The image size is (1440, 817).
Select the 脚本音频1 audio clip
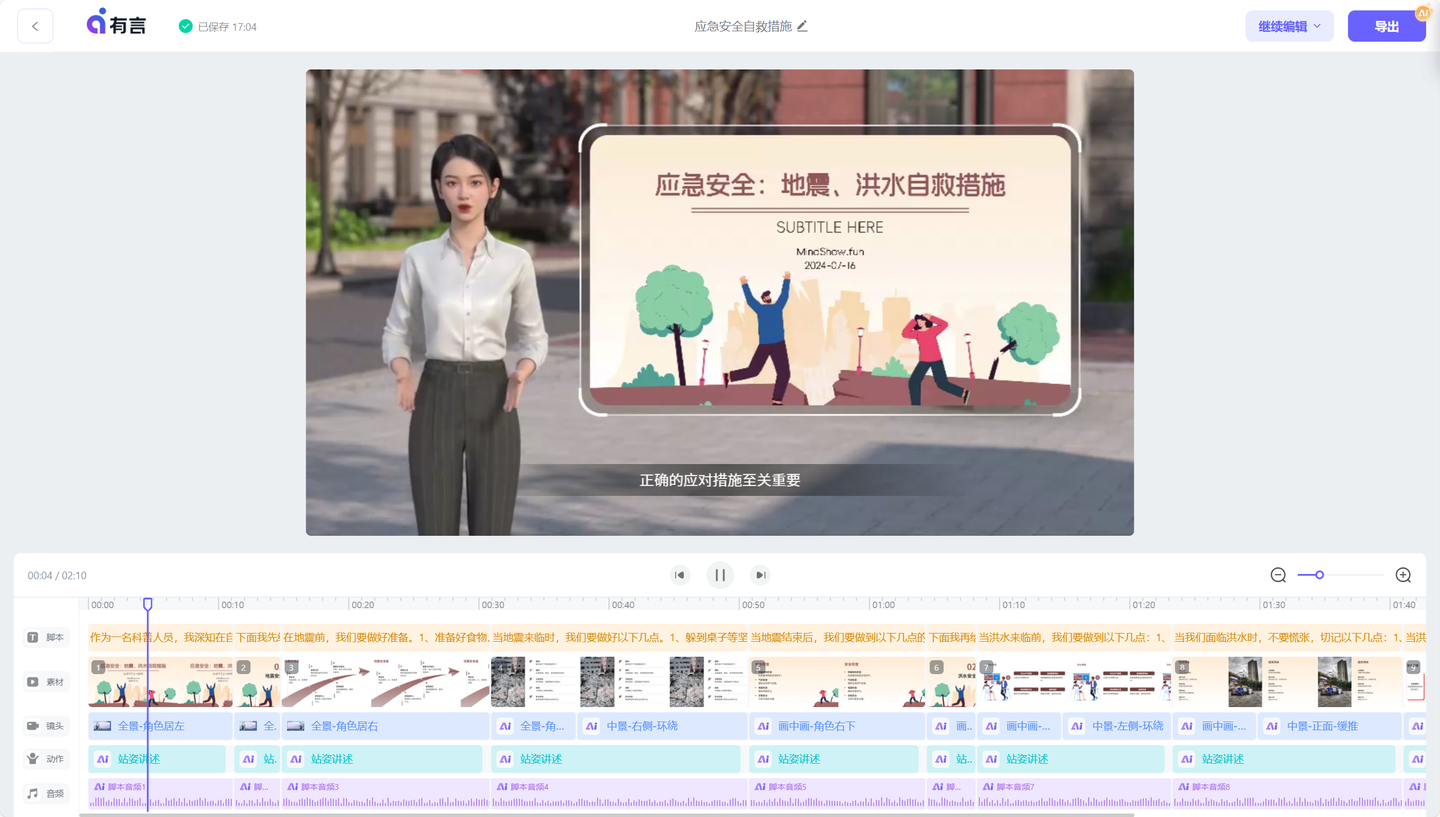[x=160, y=793]
